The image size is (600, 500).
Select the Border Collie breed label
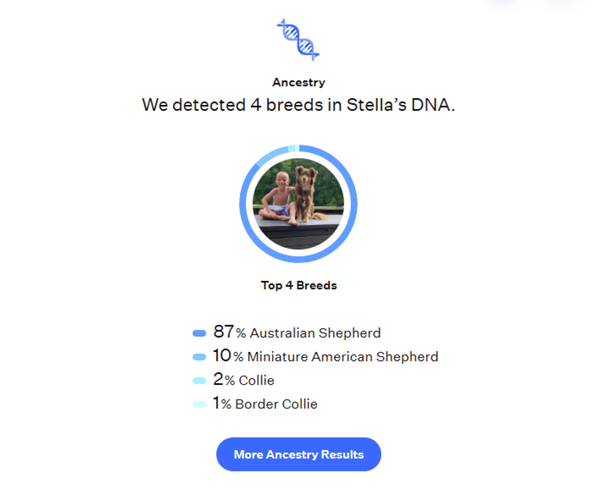pos(277,405)
